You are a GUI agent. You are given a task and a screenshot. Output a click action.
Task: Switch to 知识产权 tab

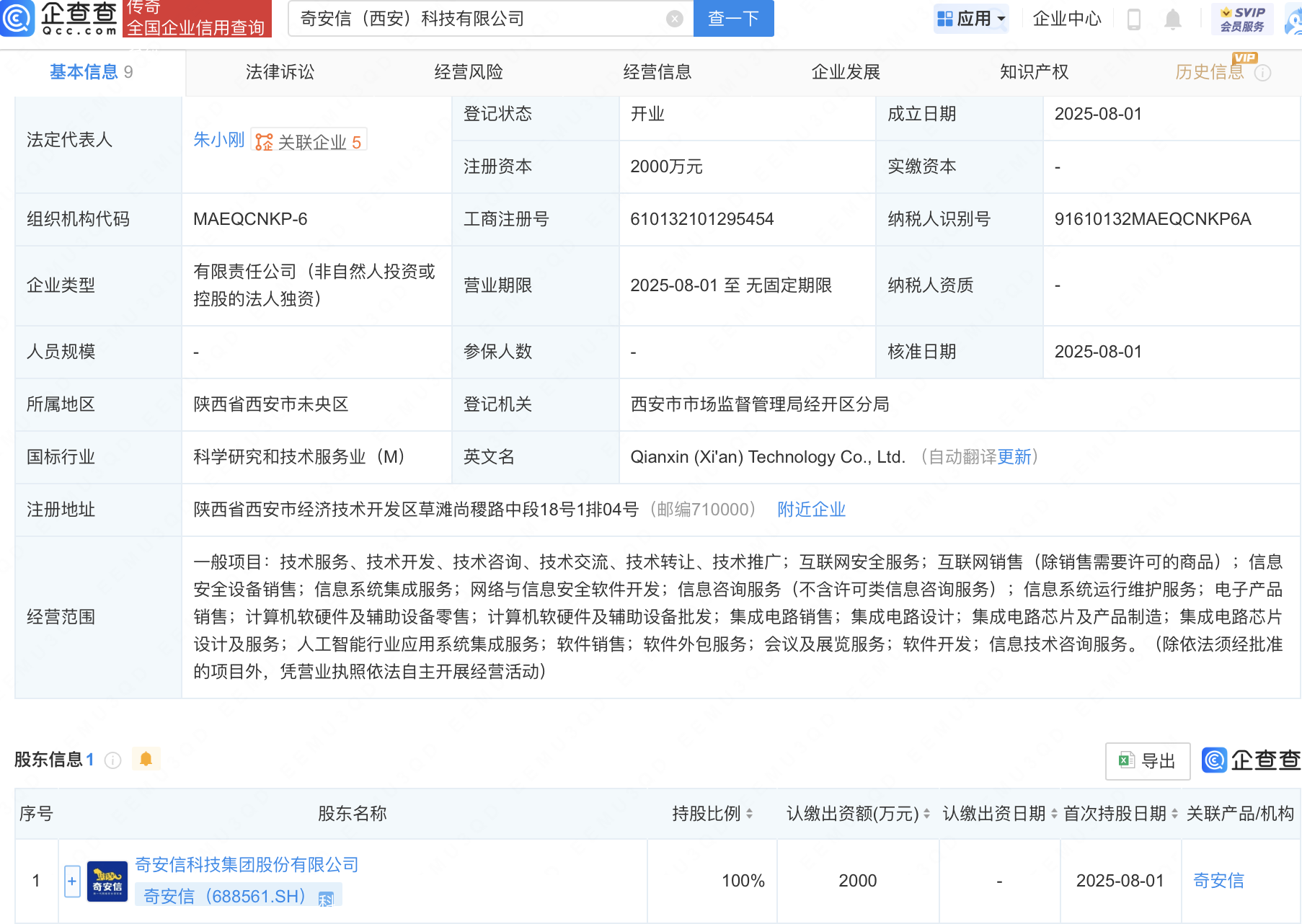[1035, 72]
